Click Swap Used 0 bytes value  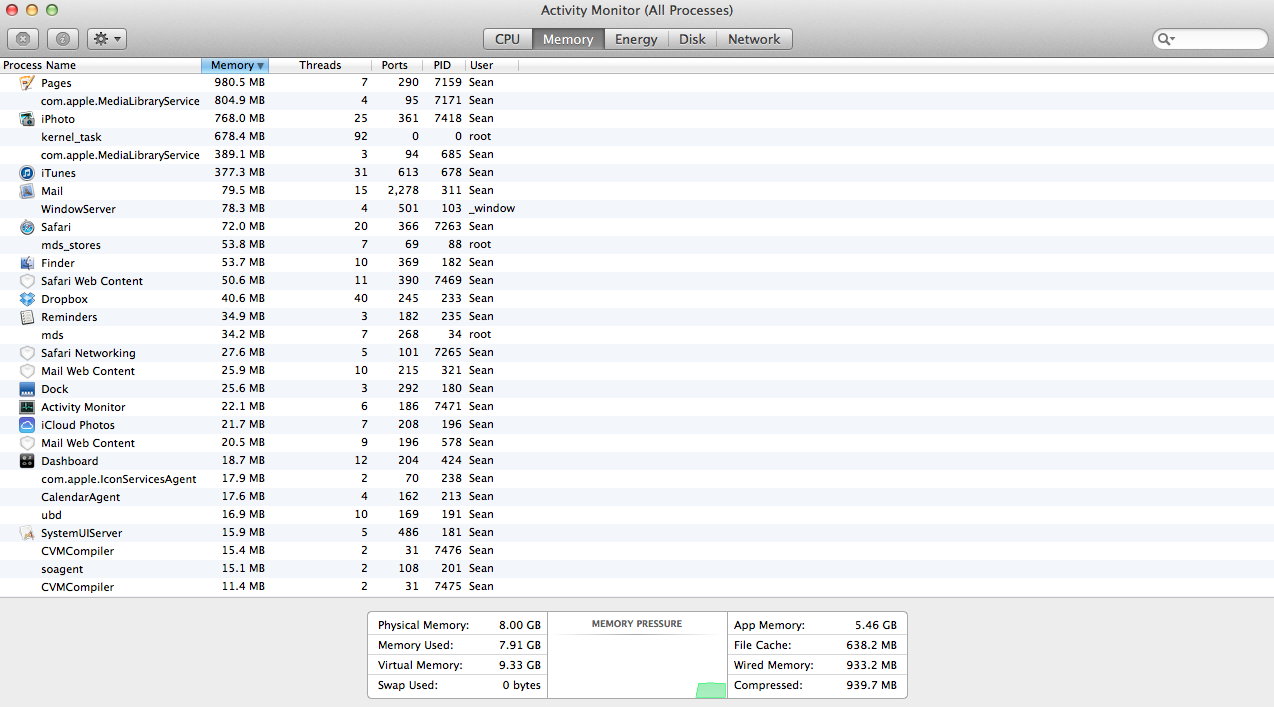point(522,685)
